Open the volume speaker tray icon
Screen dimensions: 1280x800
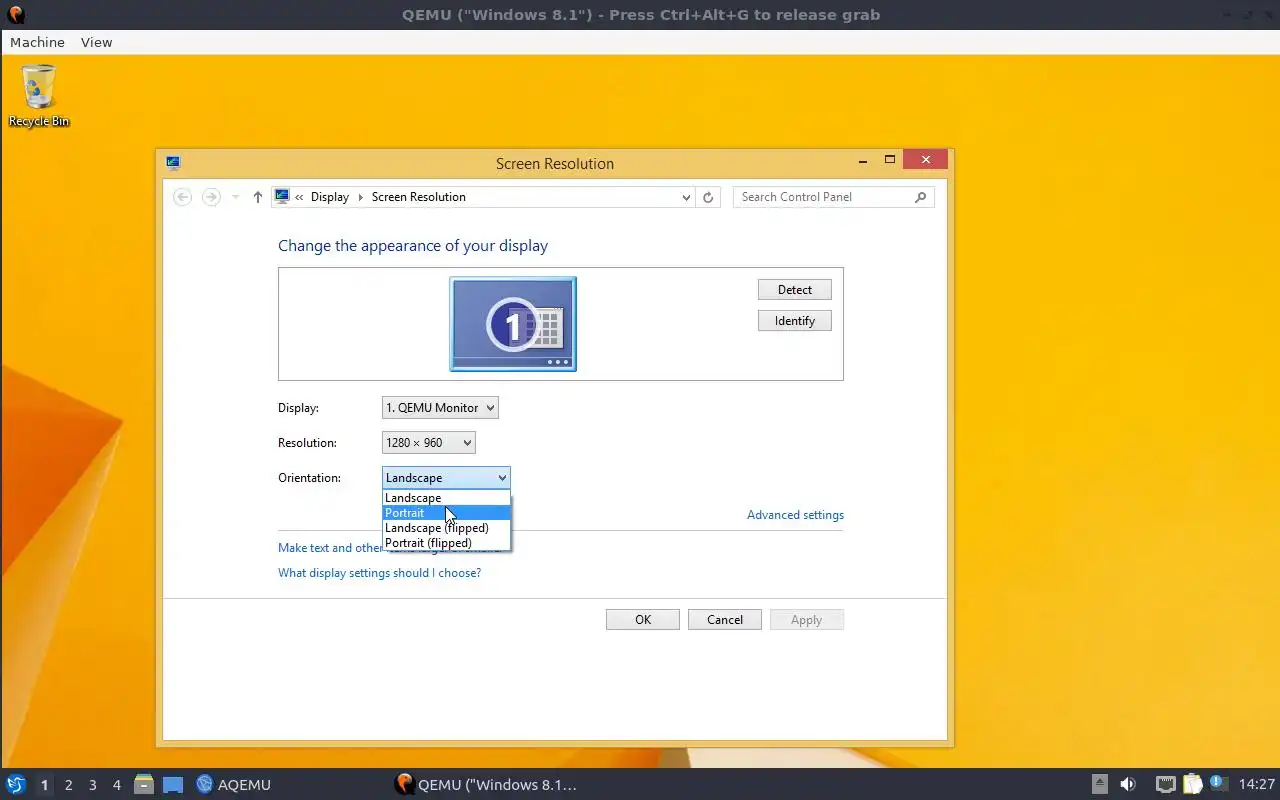pos(1128,784)
